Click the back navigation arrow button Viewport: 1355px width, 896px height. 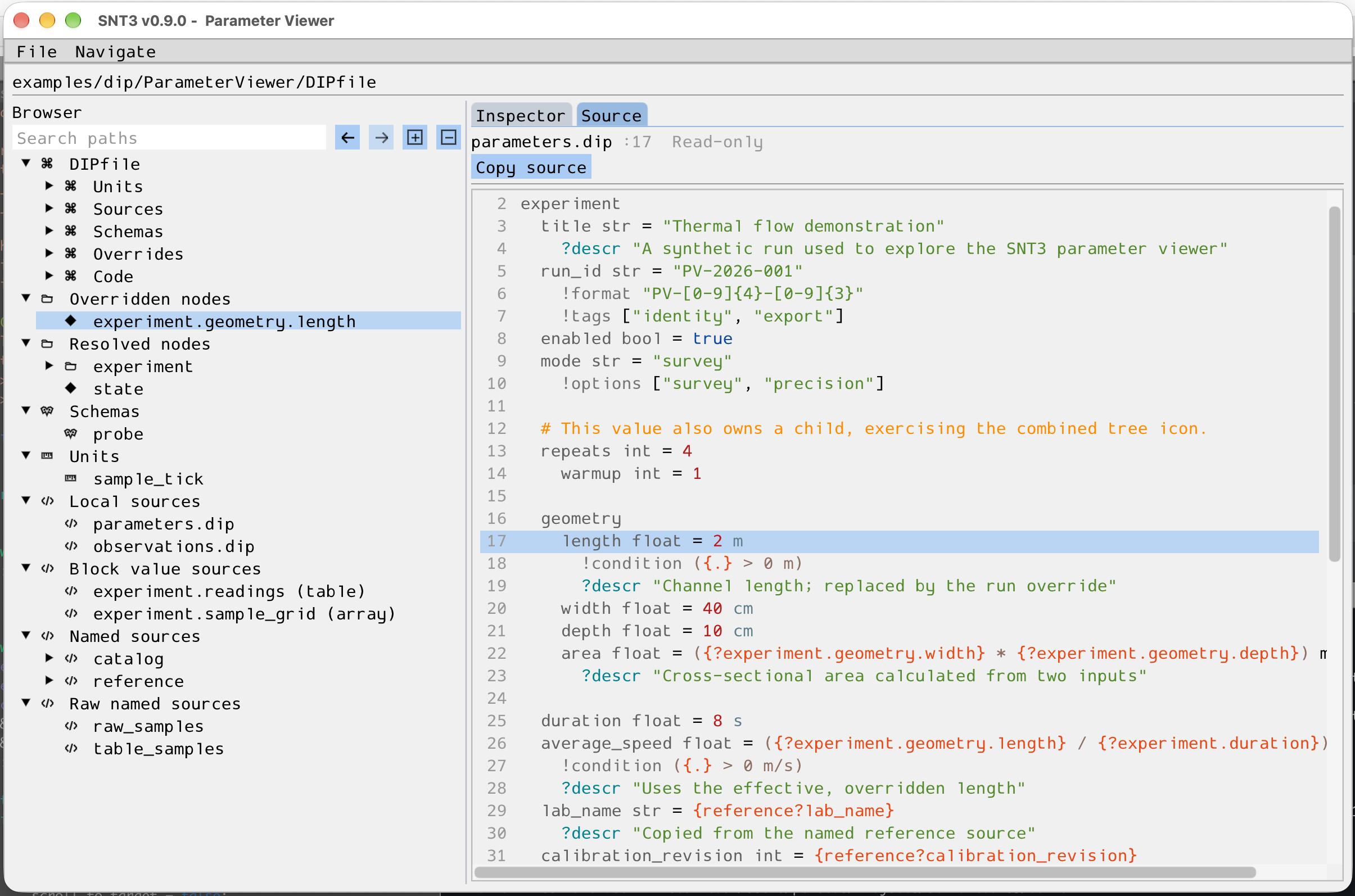[347, 138]
